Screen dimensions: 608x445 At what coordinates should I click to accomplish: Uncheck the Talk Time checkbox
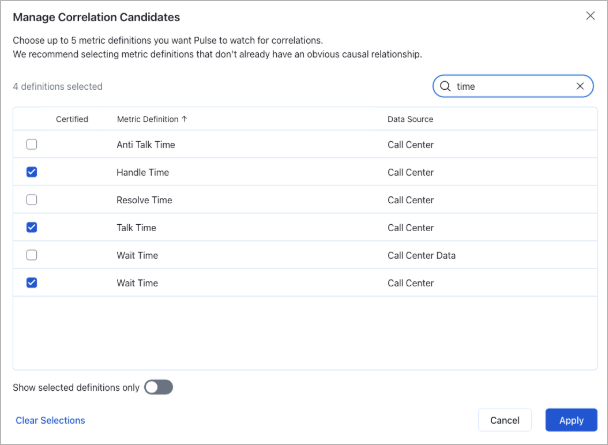coord(32,227)
